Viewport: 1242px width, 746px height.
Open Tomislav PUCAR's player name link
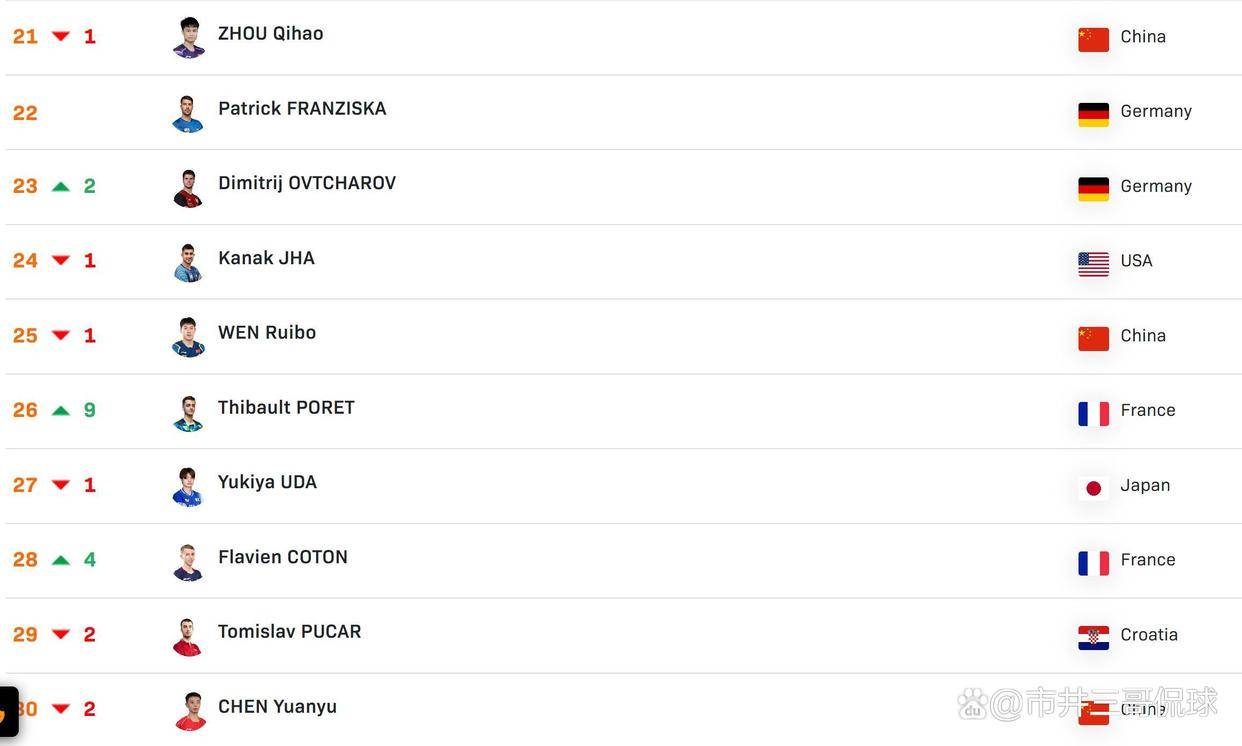click(289, 632)
